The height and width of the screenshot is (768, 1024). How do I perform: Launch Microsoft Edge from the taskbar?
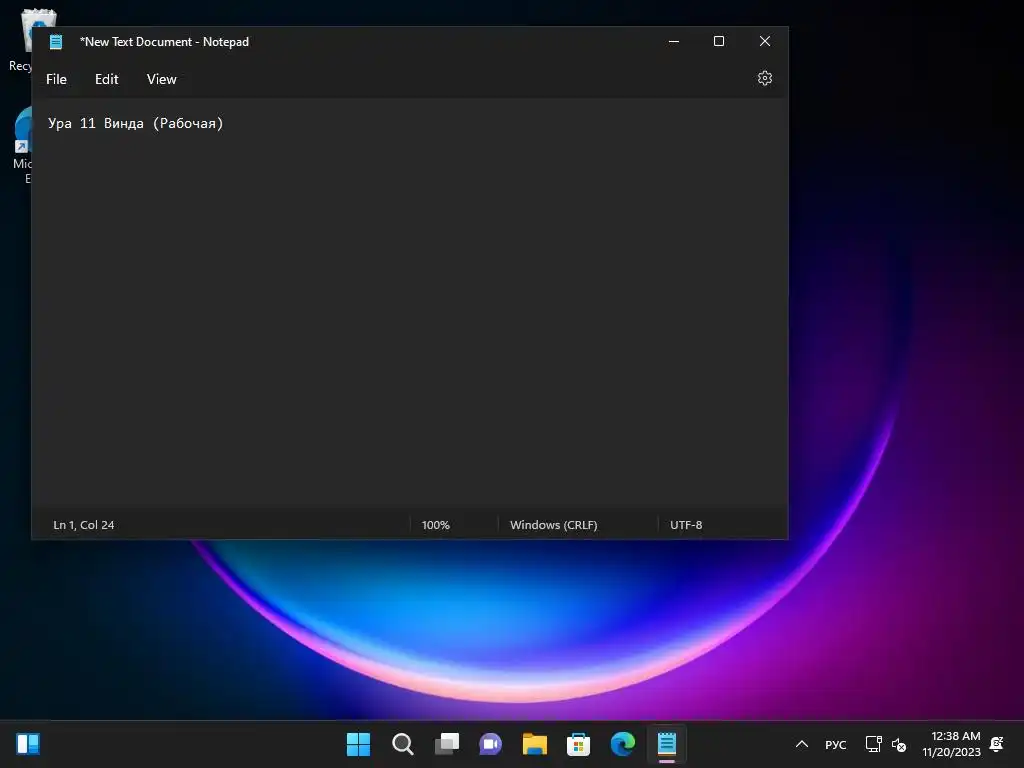point(622,744)
